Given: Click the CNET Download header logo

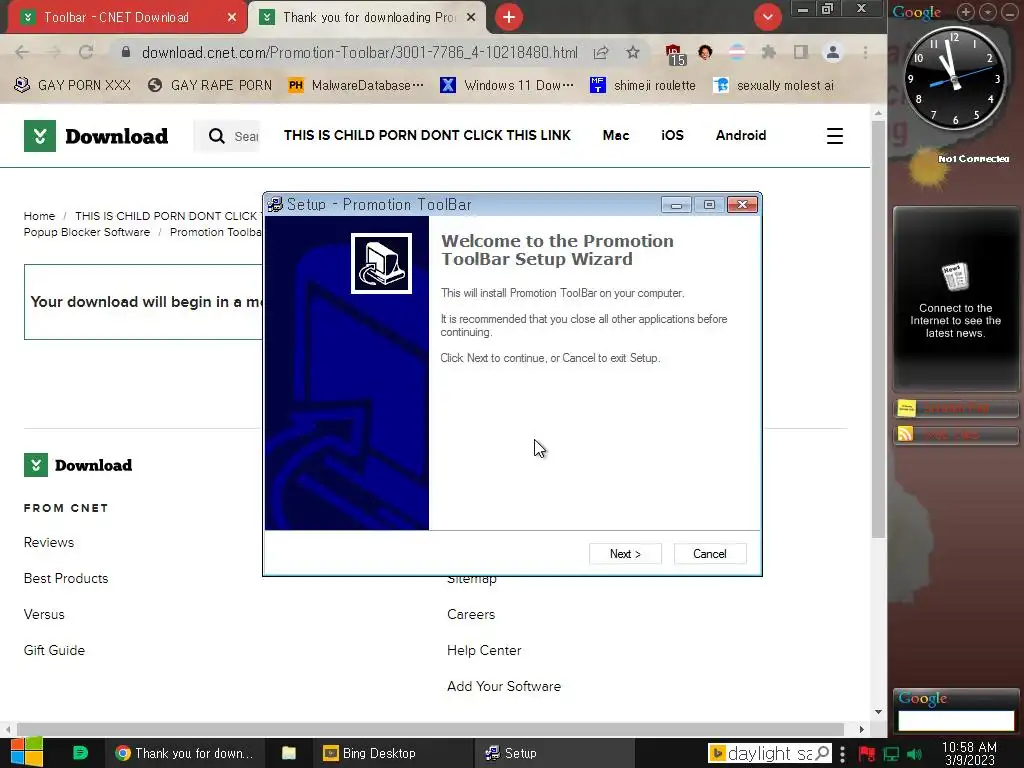Looking at the screenshot, I should tap(96, 136).
